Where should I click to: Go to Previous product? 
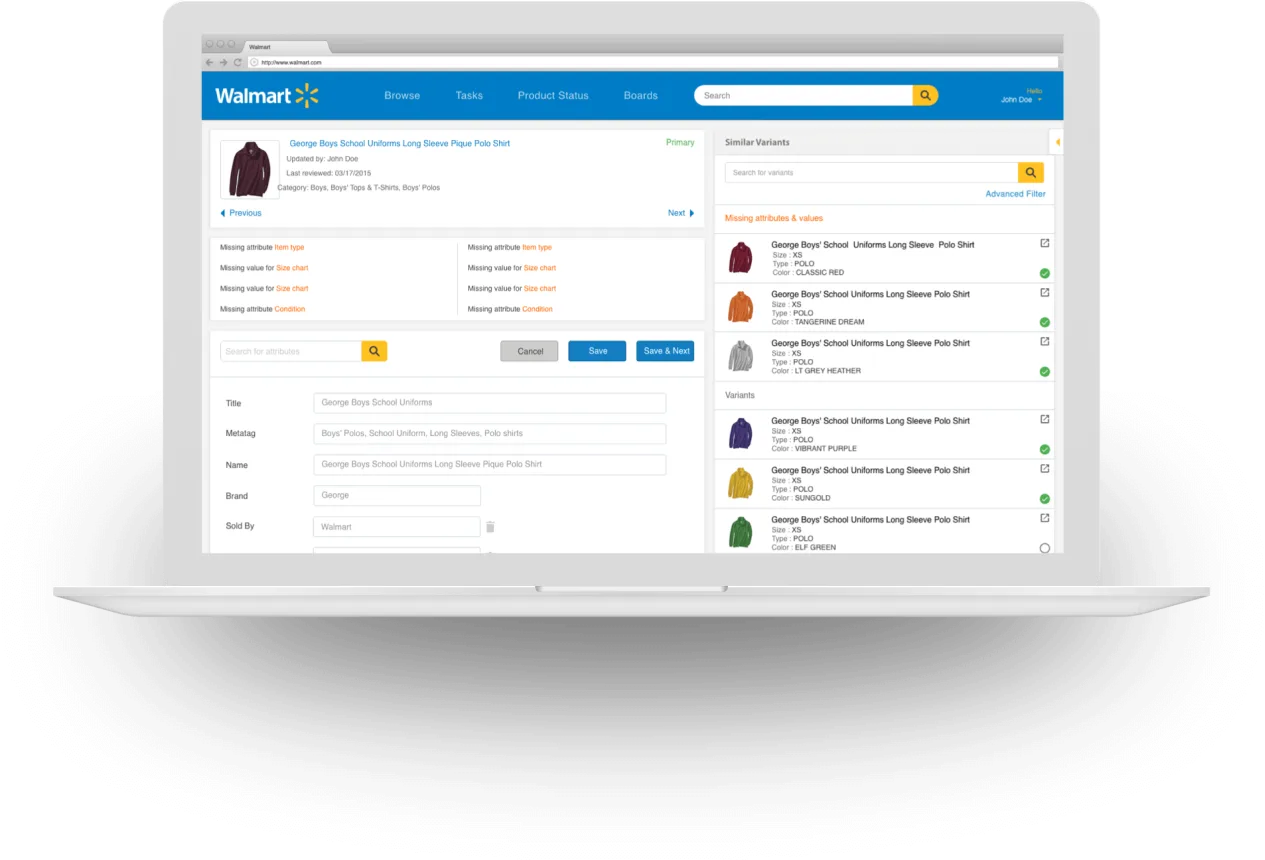pyautogui.click(x=241, y=213)
